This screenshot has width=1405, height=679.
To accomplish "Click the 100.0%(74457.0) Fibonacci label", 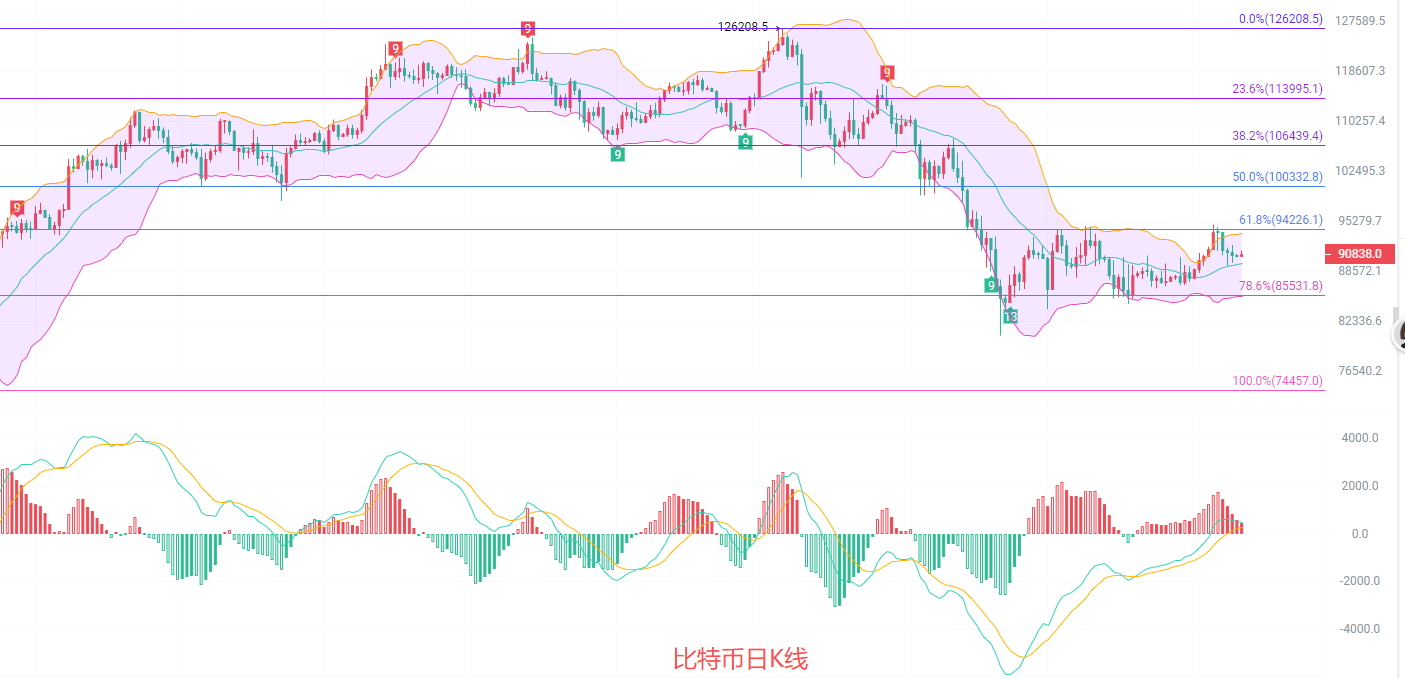I will click(x=1277, y=381).
